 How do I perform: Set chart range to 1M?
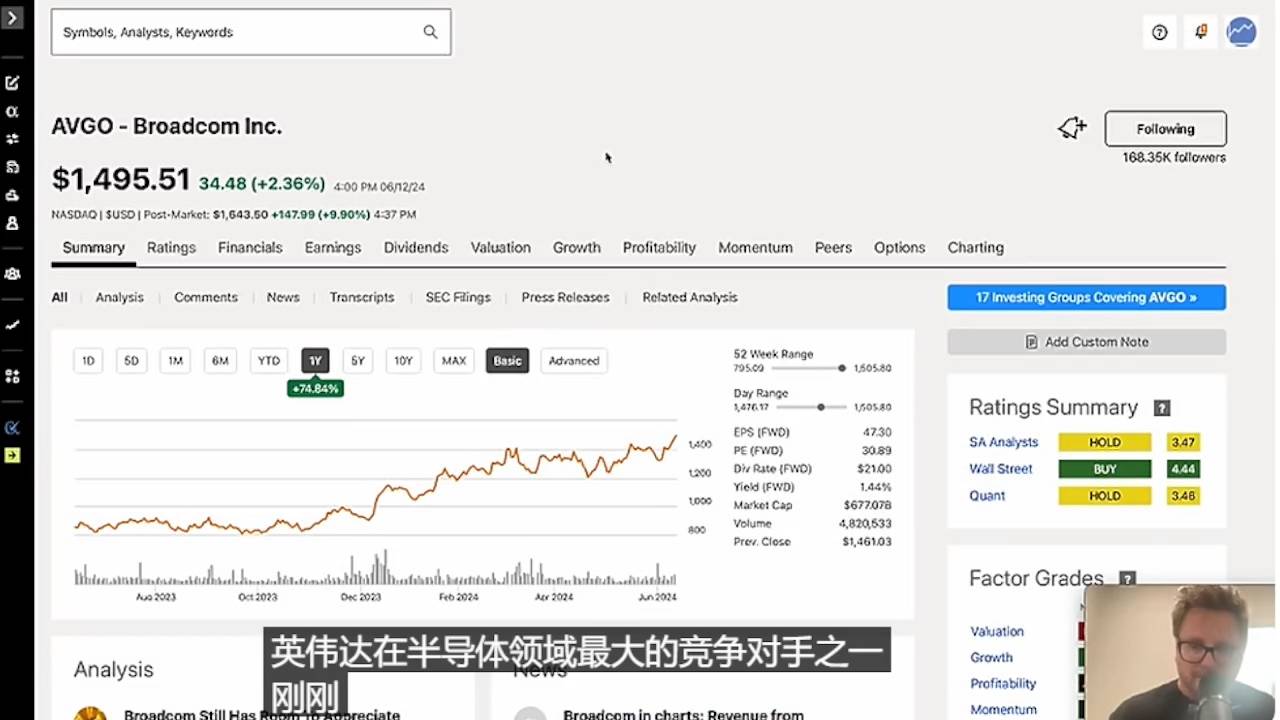point(175,361)
